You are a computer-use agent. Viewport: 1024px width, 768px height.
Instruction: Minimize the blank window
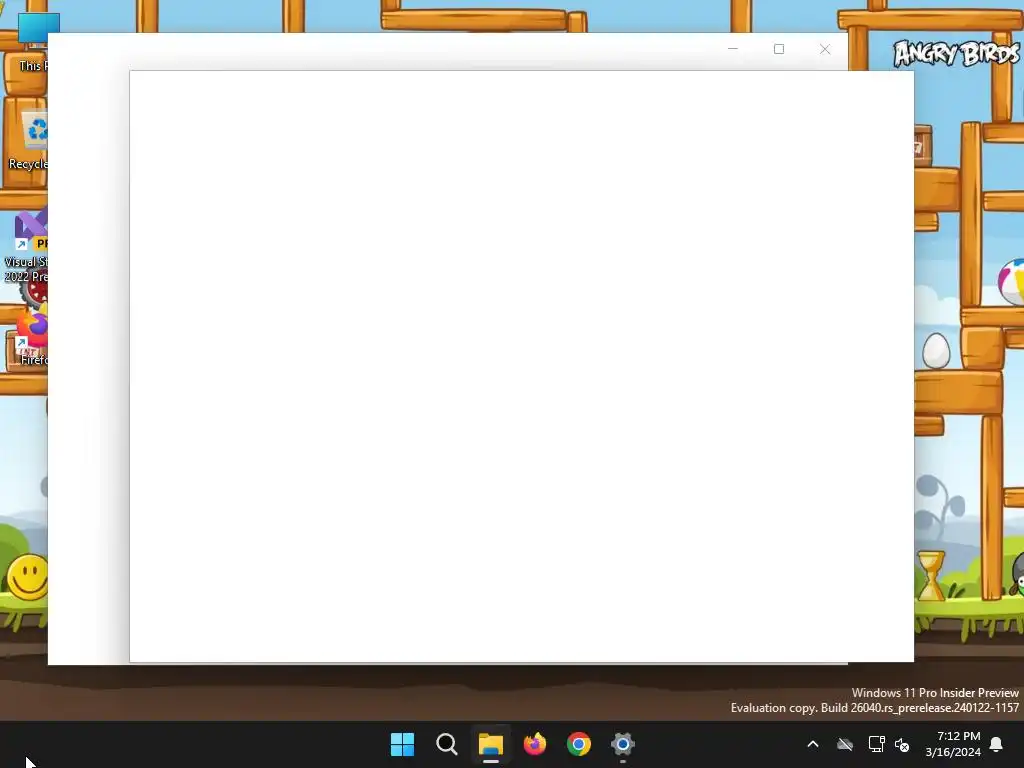tap(733, 49)
